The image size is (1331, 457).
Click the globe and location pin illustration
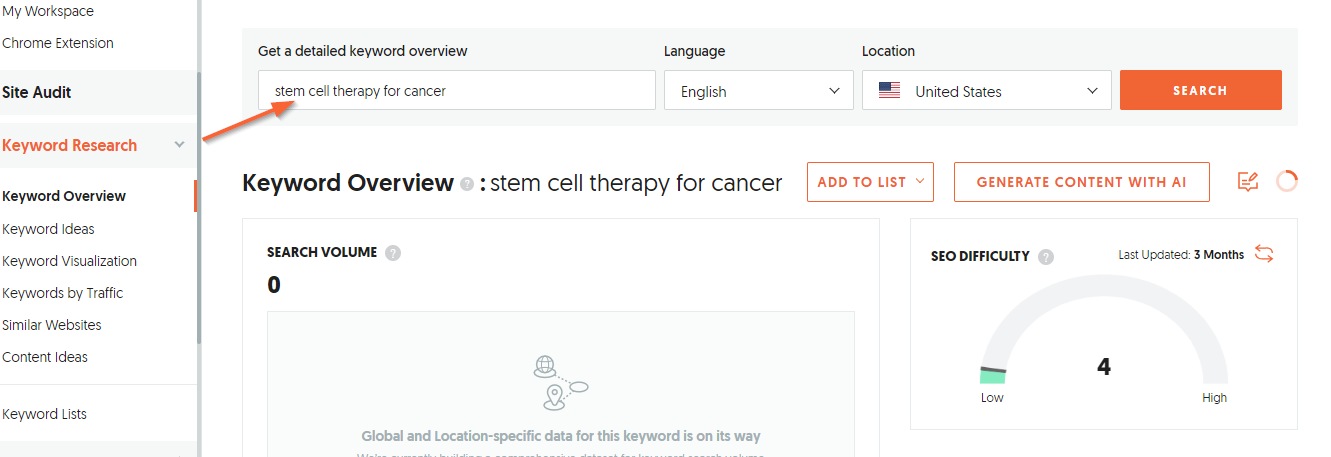point(560,383)
